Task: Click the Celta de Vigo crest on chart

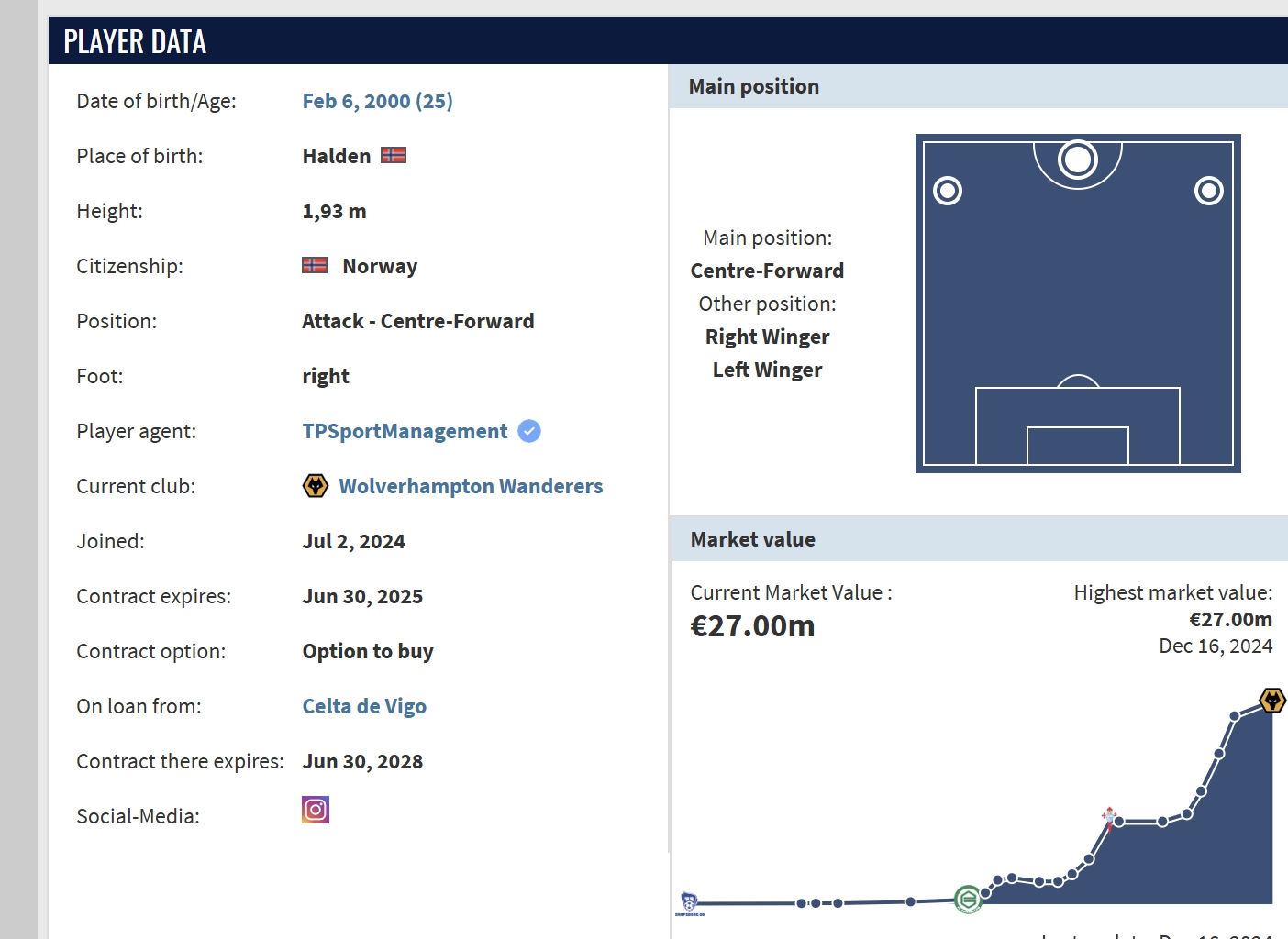Action: pos(1109,817)
